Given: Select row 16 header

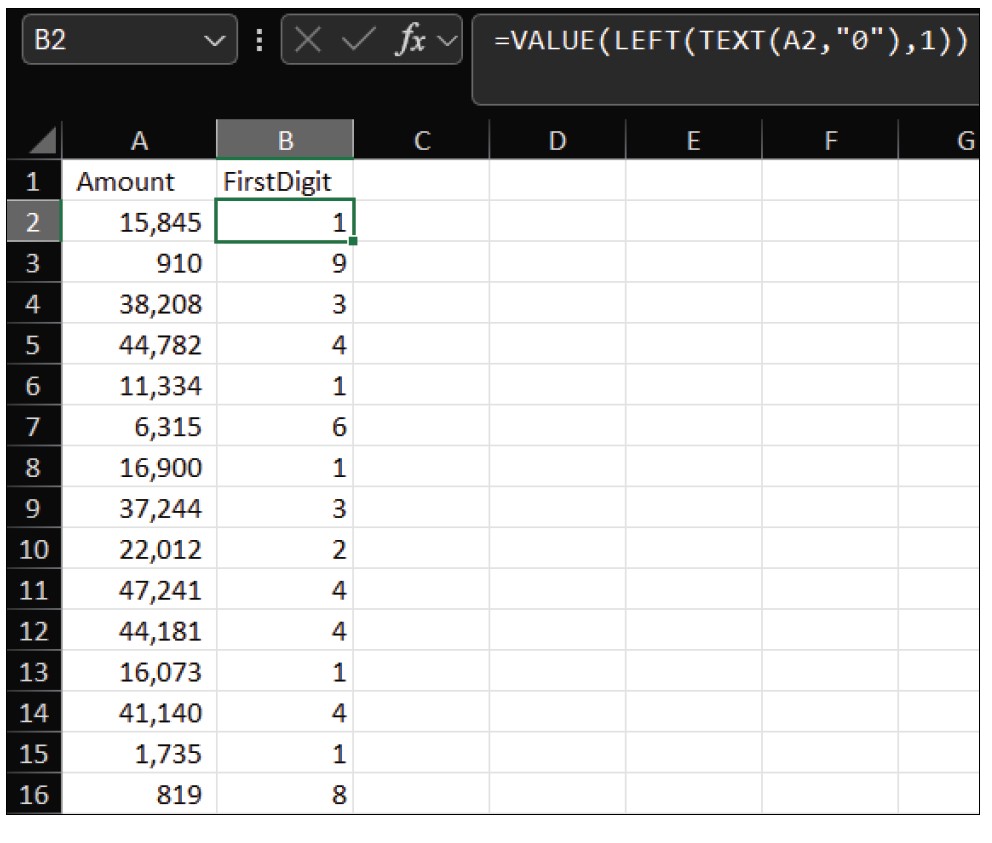Looking at the screenshot, I should point(33,796).
